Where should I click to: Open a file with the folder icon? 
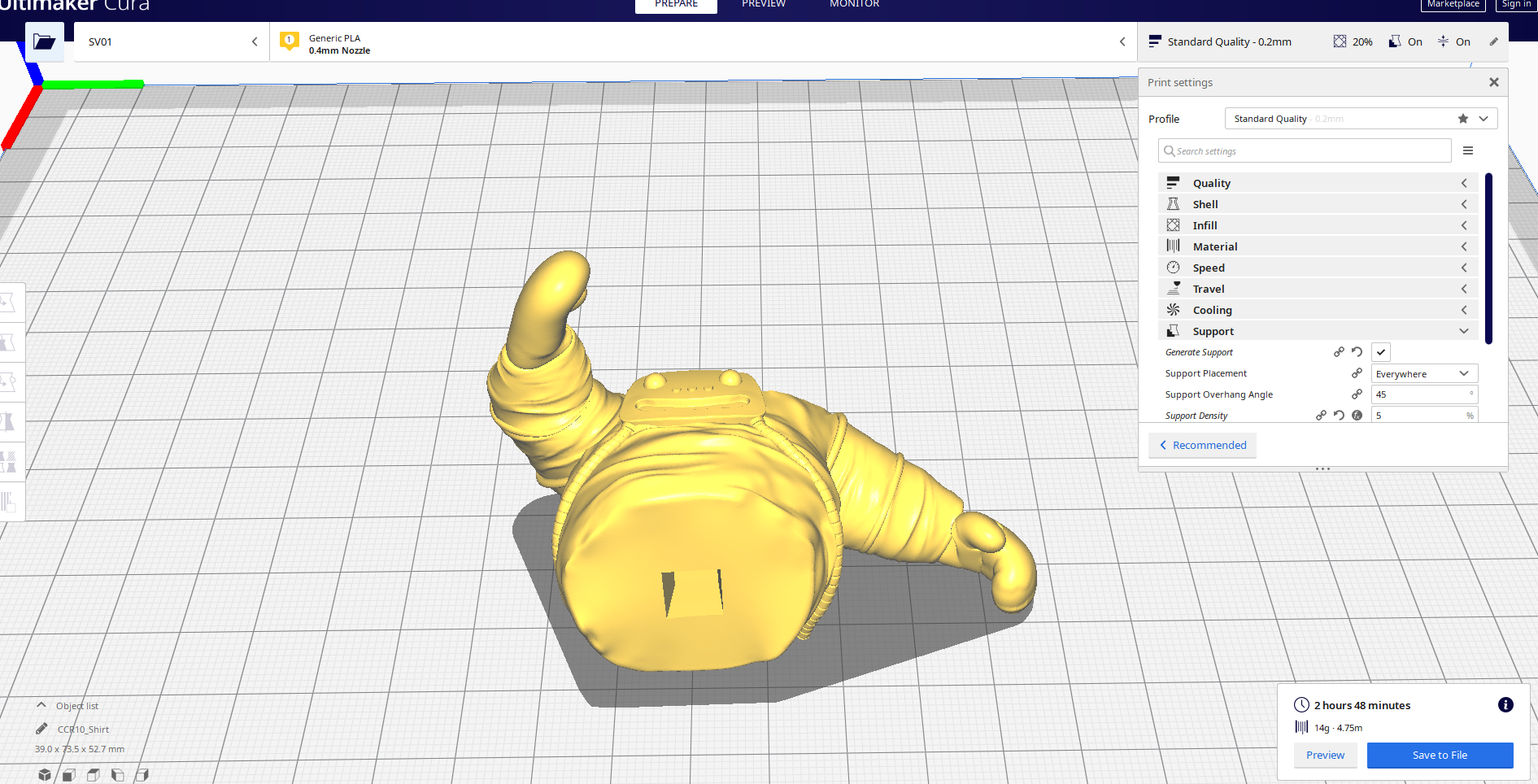pyautogui.click(x=44, y=41)
